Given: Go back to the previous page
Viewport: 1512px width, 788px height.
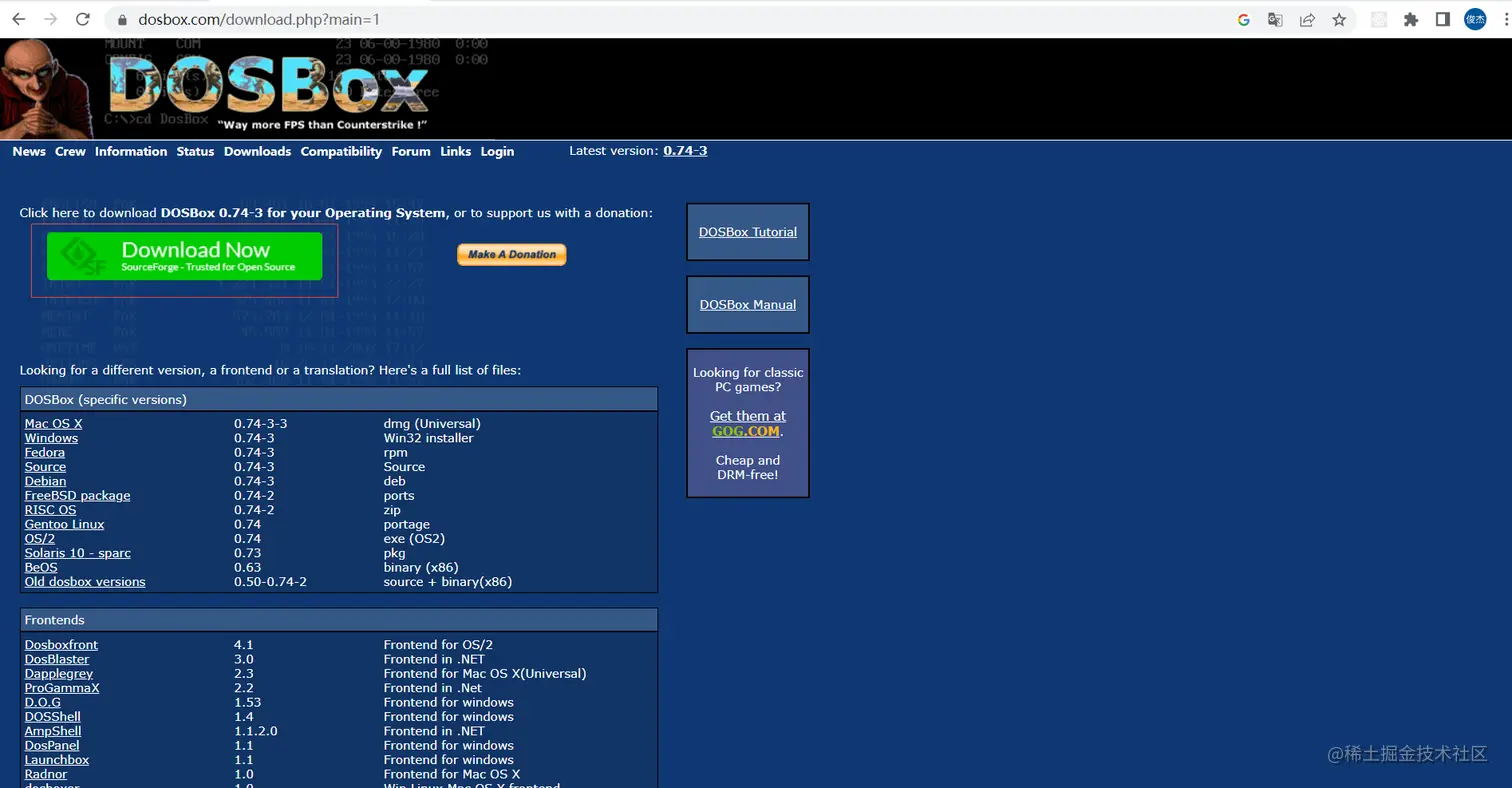Looking at the screenshot, I should tap(18, 19).
